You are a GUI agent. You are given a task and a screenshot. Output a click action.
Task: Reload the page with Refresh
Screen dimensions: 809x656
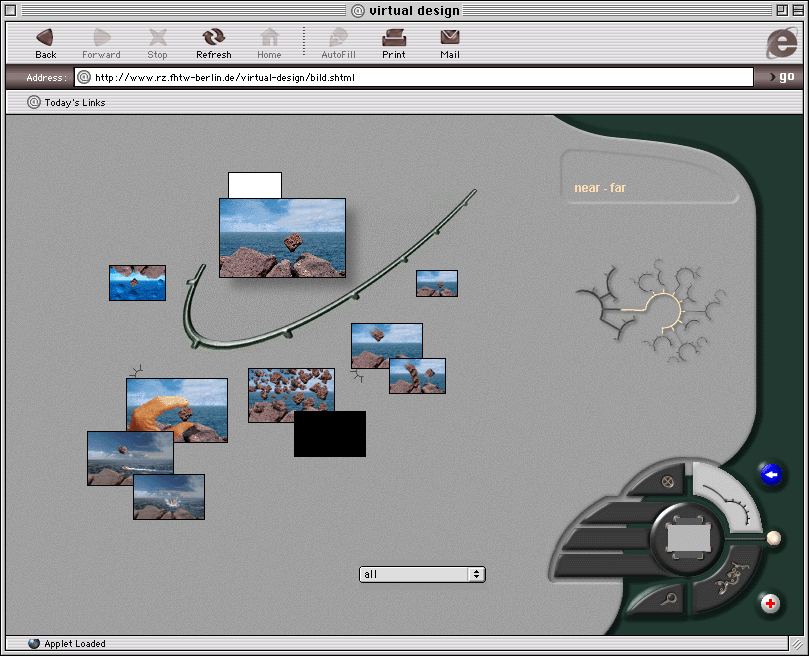pos(214,44)
